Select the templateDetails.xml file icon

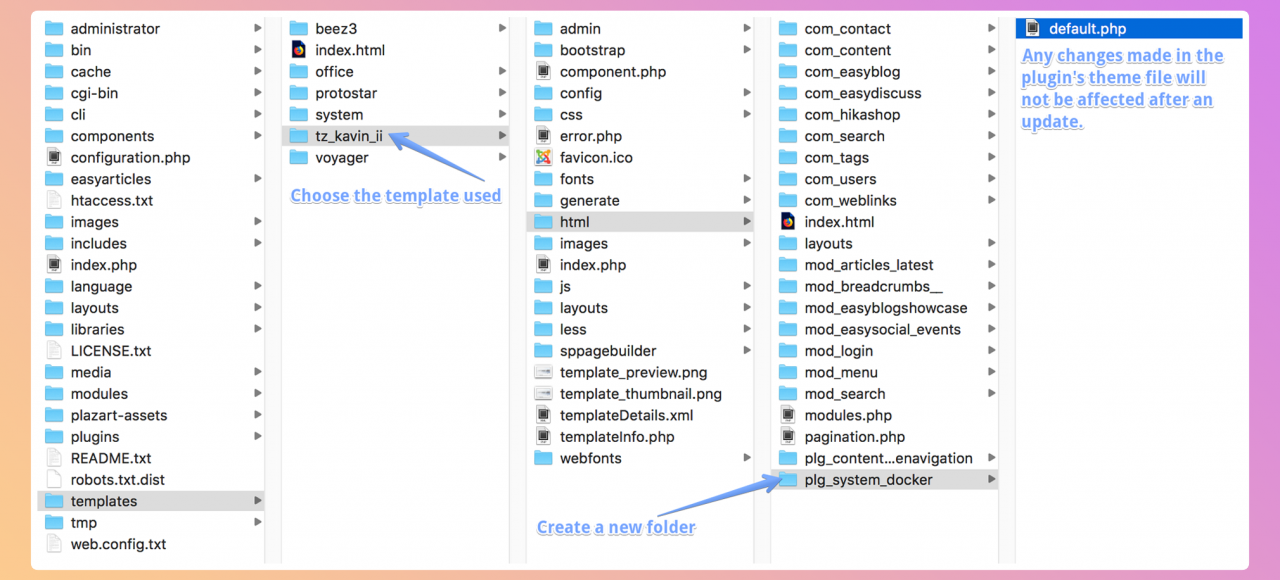[543, 415]
